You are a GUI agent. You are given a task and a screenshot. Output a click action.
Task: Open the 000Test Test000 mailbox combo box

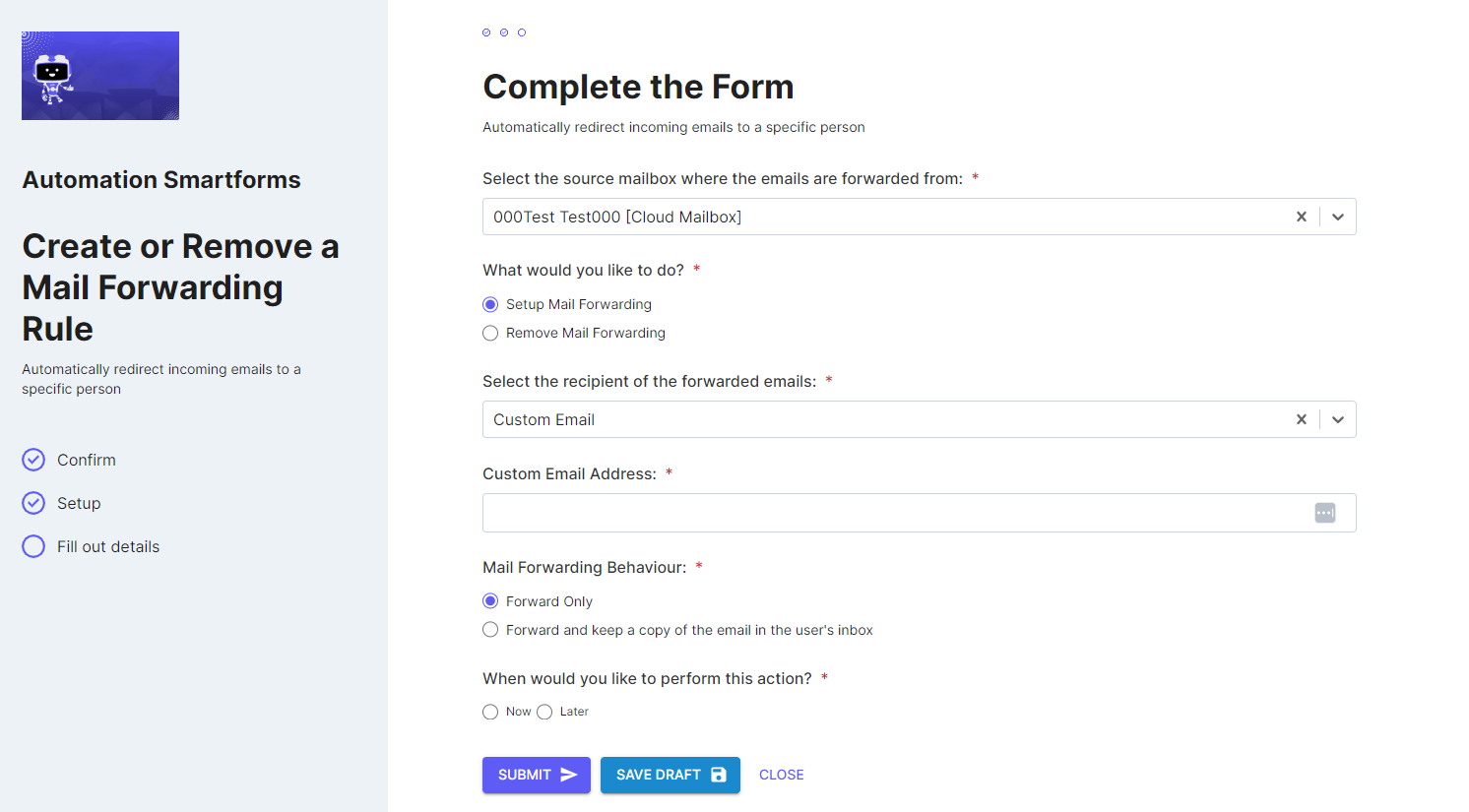tap(886, 217)
